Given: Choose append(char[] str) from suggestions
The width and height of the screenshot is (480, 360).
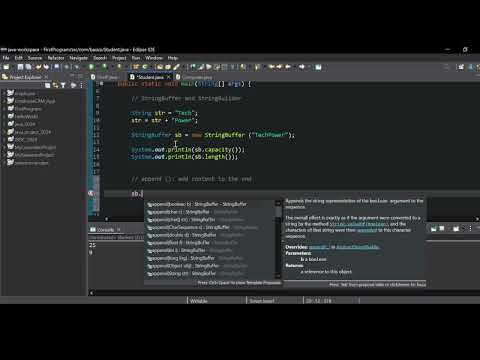Looking at the screenshot, I should pos(210,220).
